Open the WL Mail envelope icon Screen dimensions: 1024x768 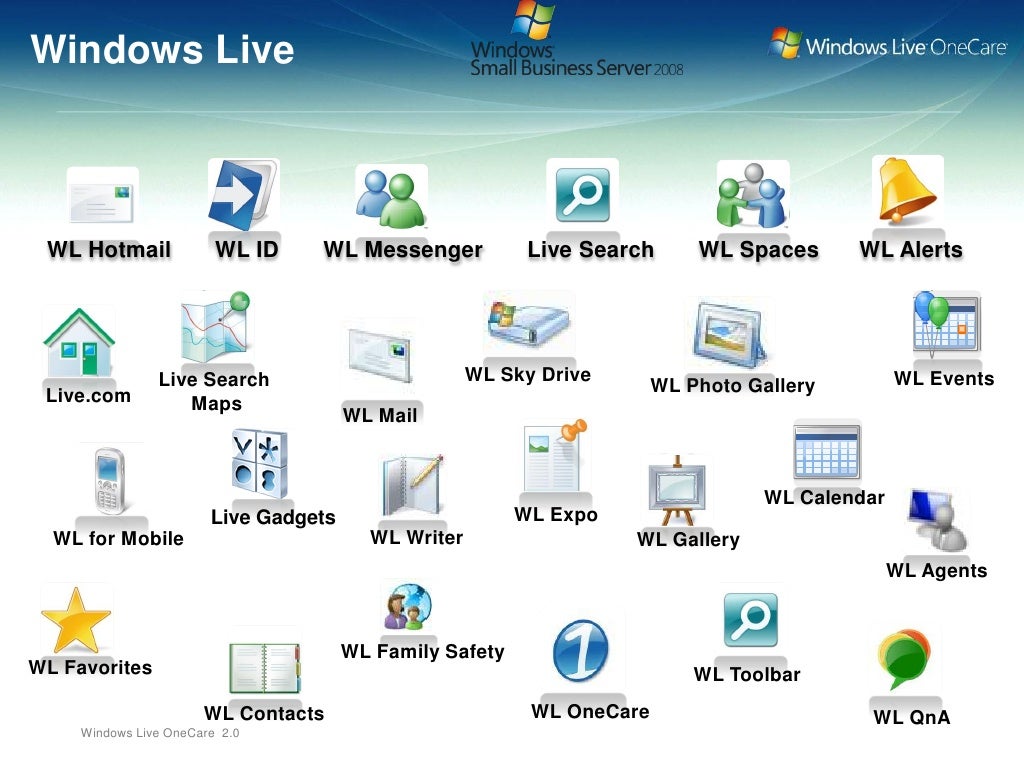pyautogui.click(x=380, y=355)
